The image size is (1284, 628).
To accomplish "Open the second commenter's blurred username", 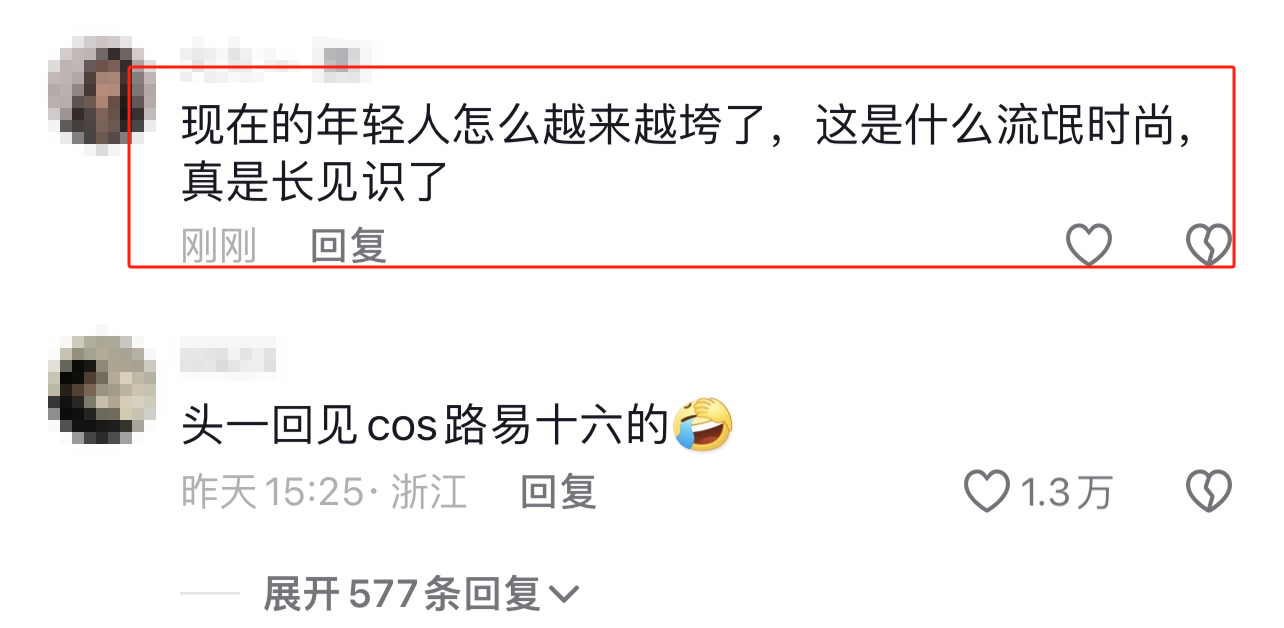I will [x=228, y=356].
